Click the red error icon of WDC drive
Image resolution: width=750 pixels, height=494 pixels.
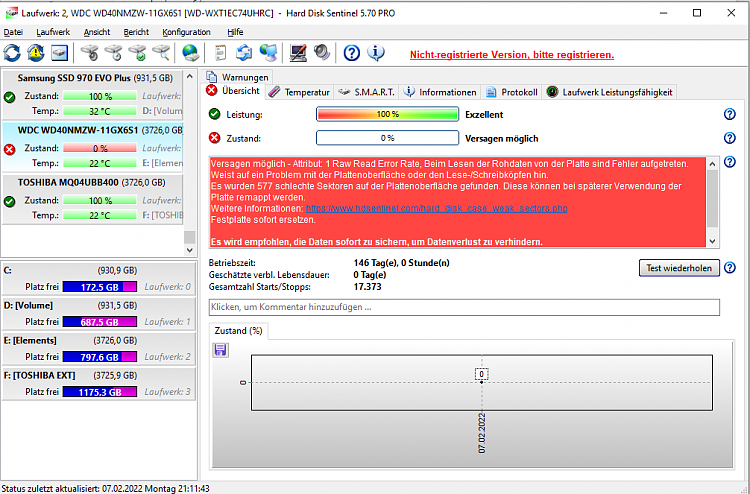tap(9, 149)
